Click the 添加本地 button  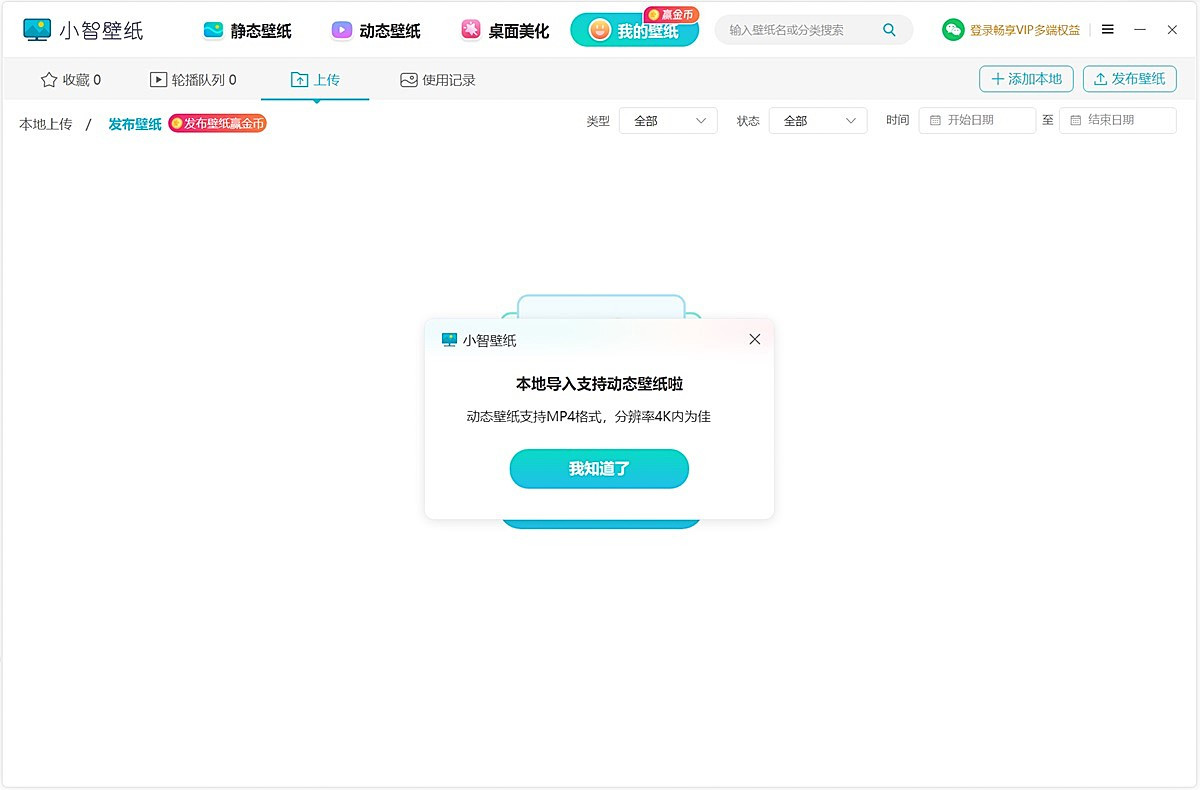(1026, 78)
